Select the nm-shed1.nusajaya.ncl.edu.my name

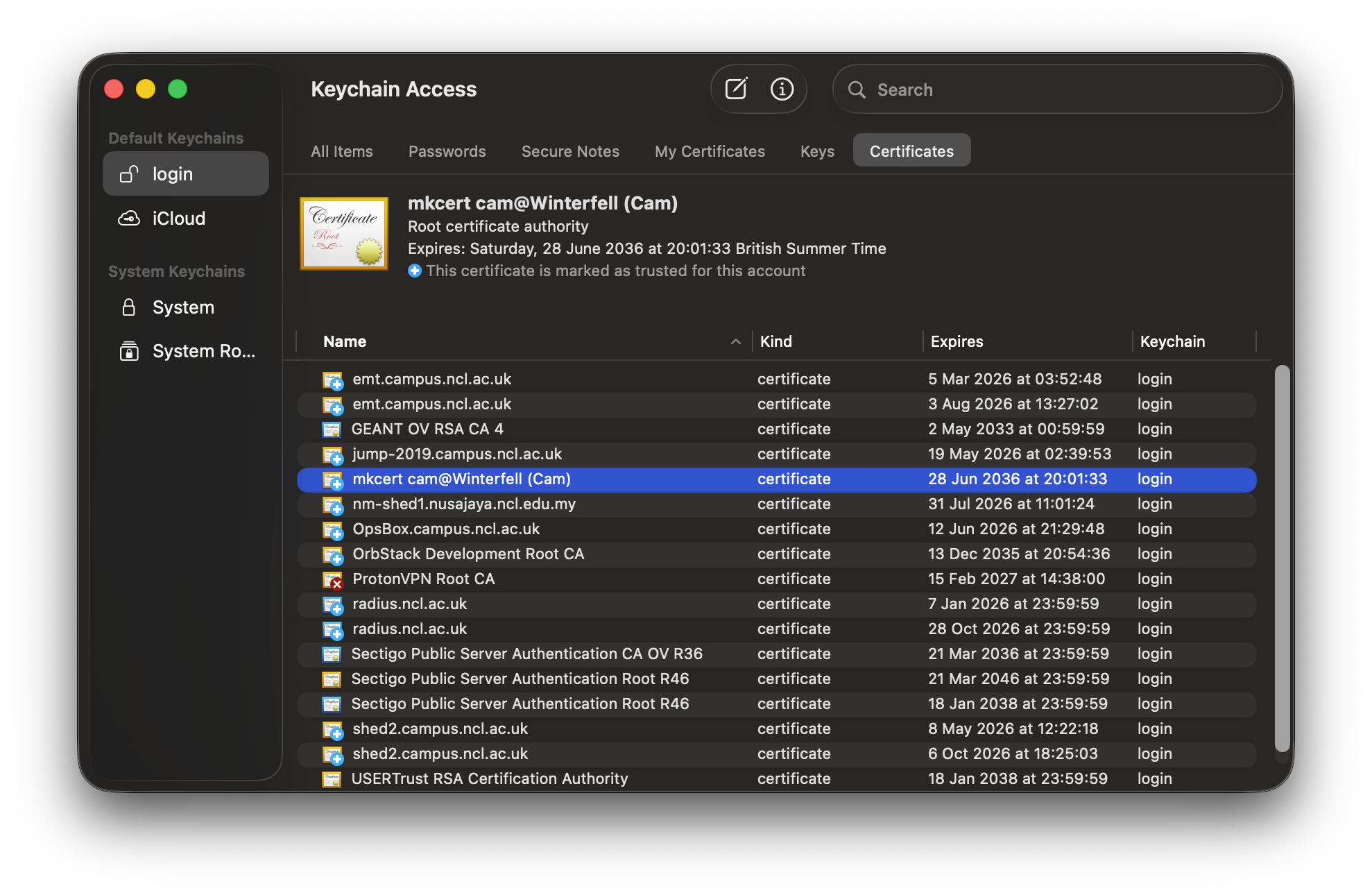[x=464, y=504]
